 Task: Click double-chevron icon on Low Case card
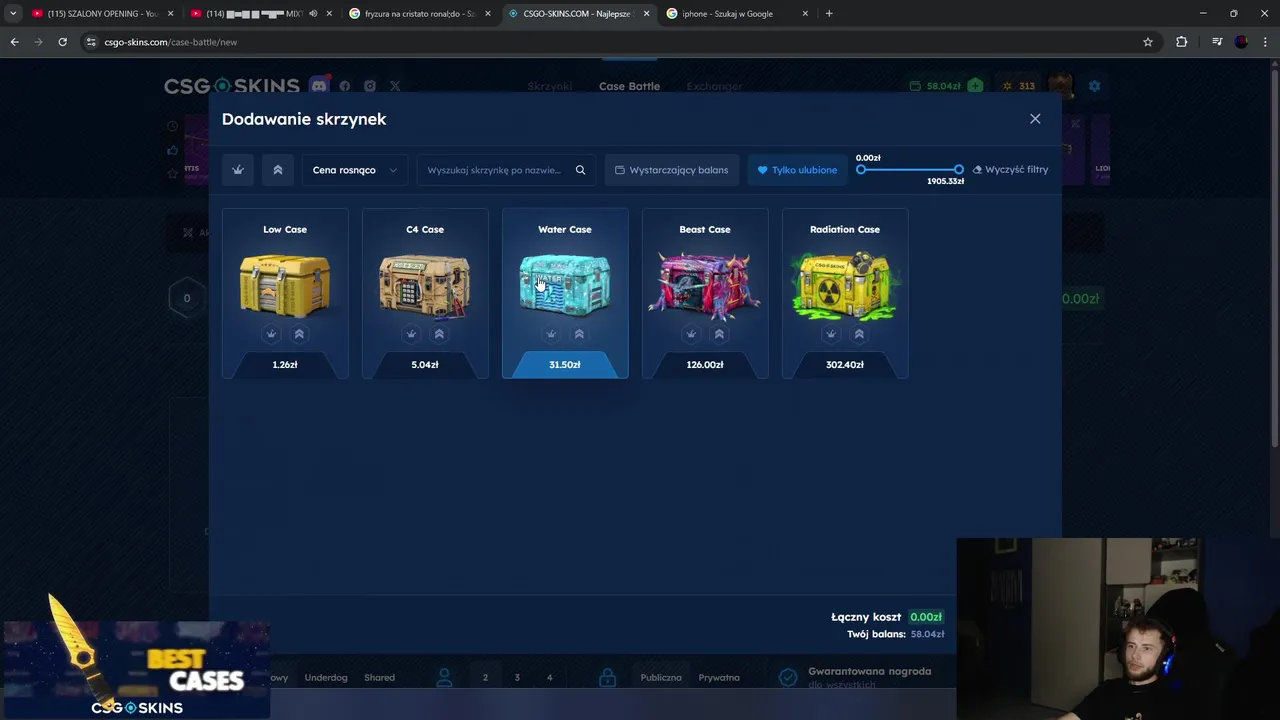click(x=299, y=334)
